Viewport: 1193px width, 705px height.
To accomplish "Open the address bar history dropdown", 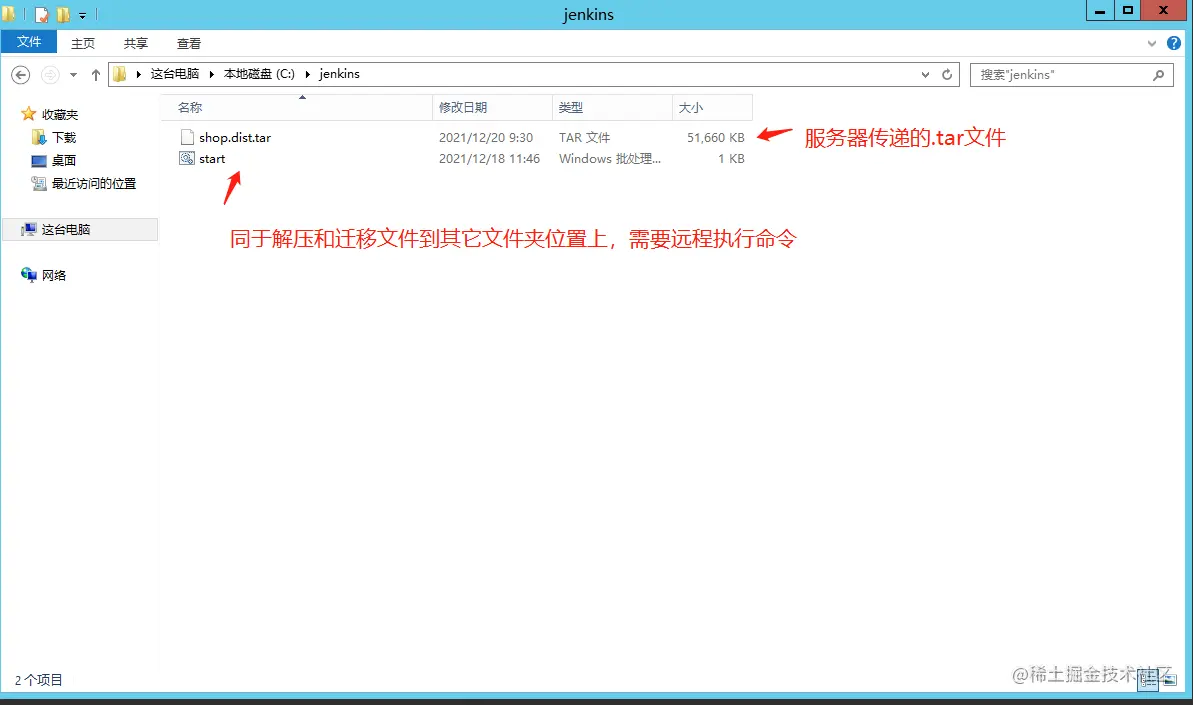I will pyautogui.click(x=925, y=75).
